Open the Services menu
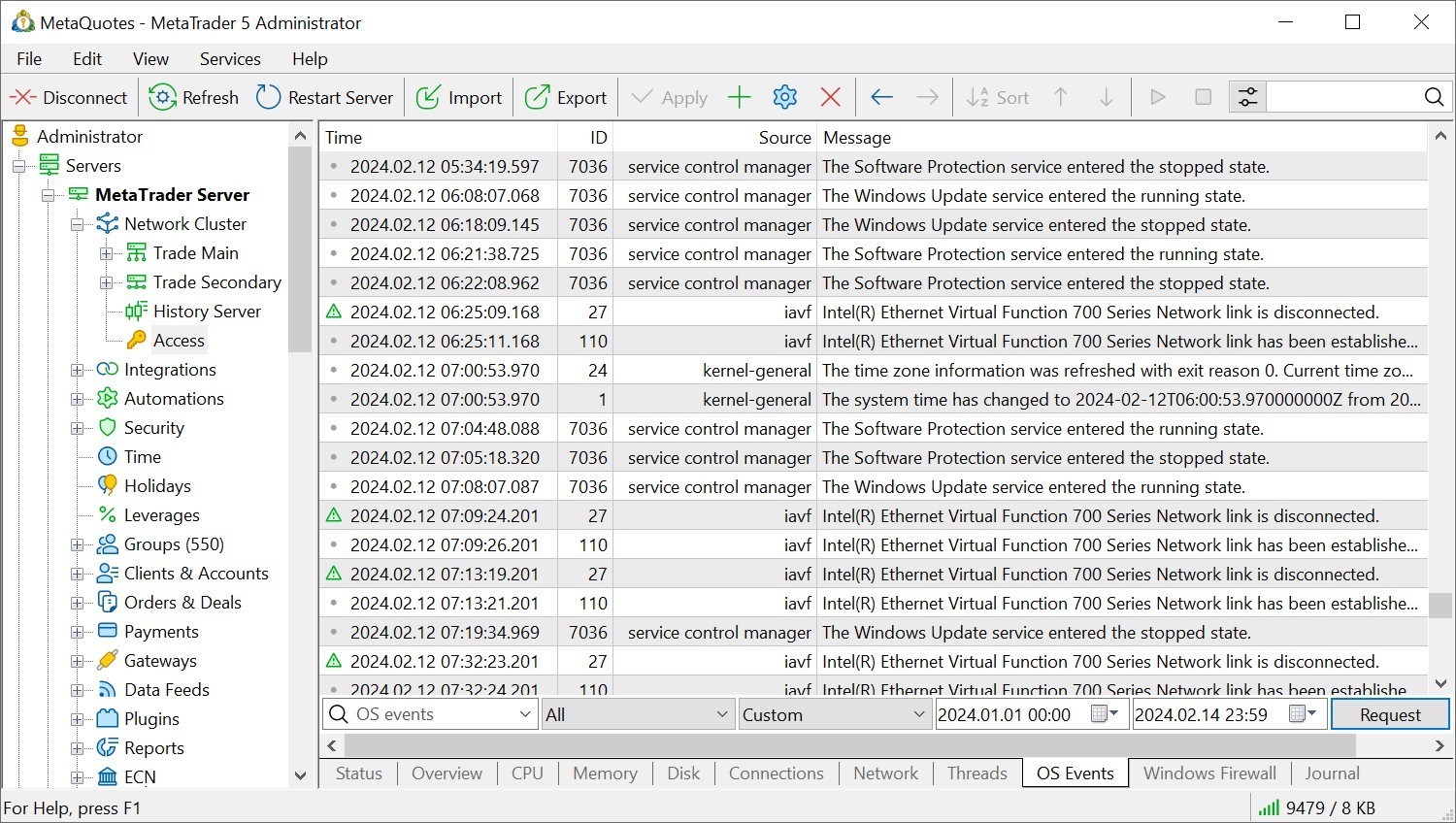1456x823 pixels. tap(230, 59)
